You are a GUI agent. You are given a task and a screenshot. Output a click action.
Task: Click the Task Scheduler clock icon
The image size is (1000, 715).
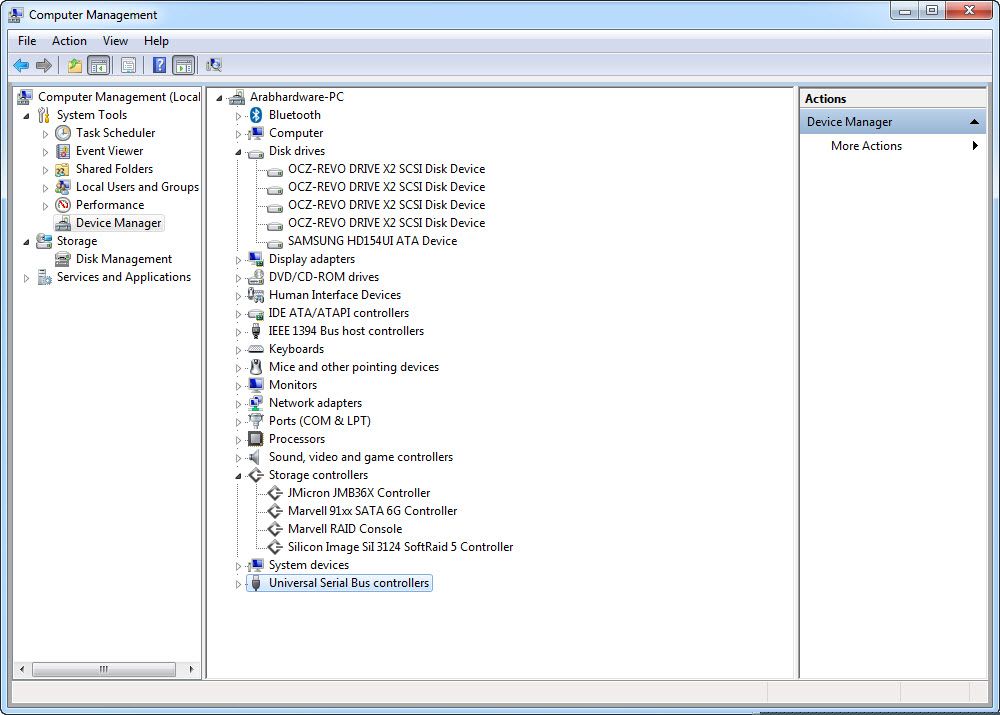[63, 133]
